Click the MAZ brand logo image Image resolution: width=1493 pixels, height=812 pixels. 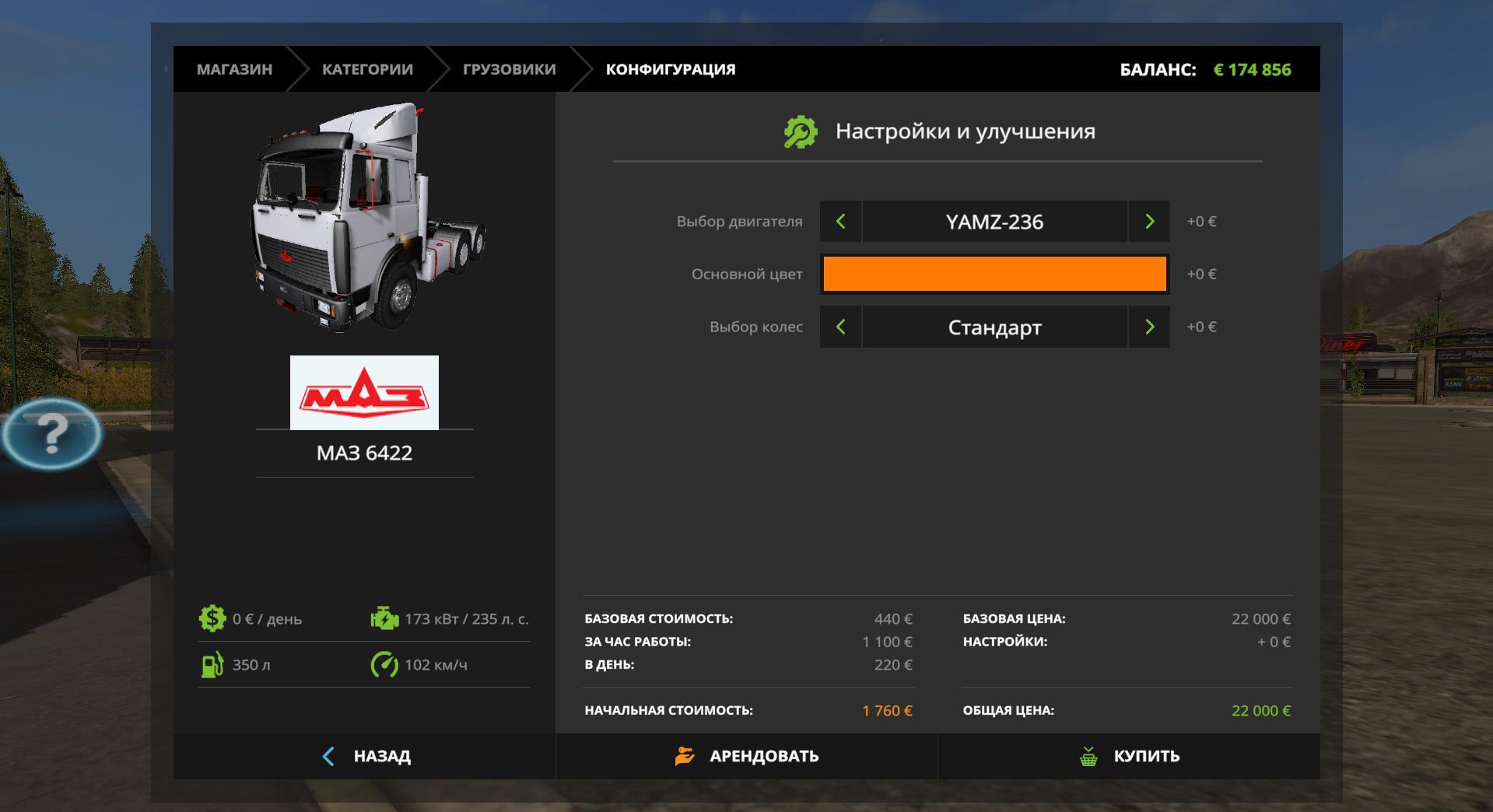tap(364, 393)
